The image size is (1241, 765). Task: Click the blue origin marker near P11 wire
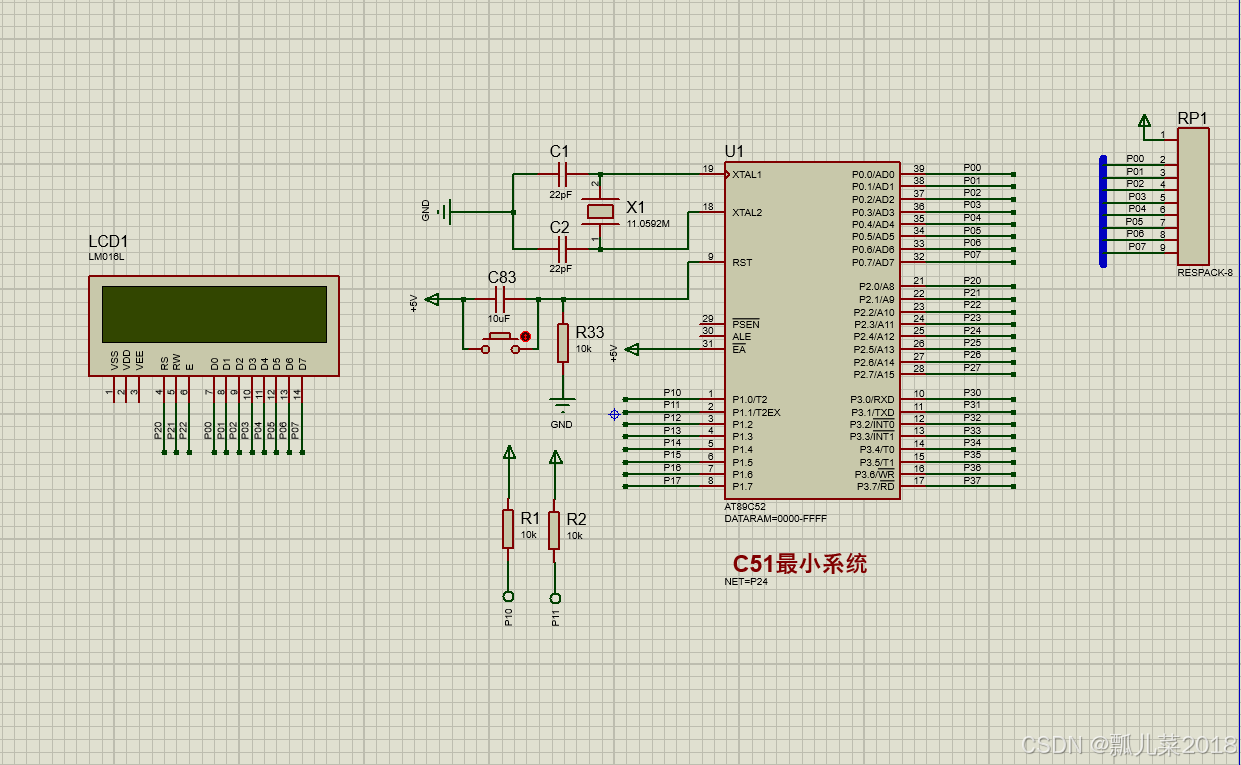[613, 412]
